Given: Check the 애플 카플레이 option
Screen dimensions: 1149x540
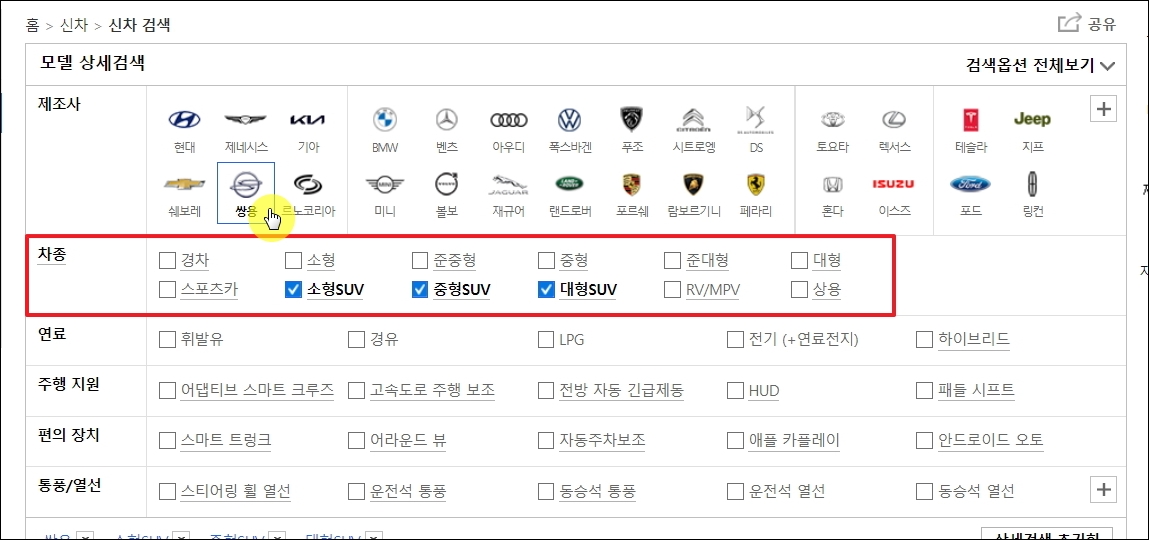Looking at the screenshot, I should [x=736, y=440].
